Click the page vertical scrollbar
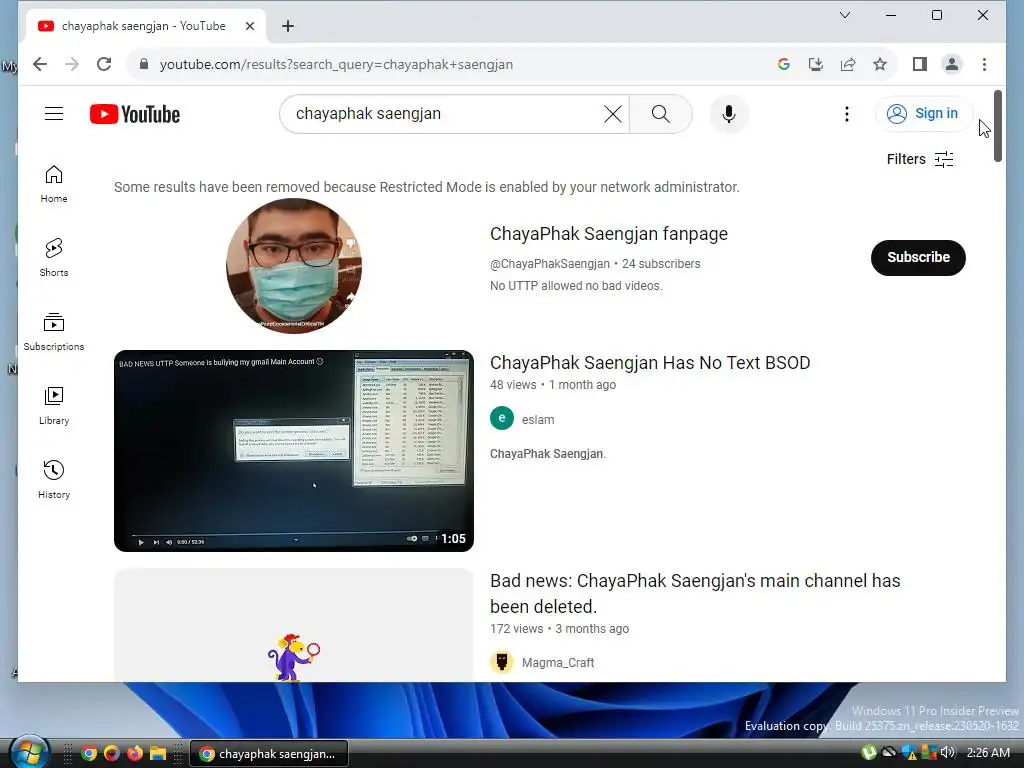 (x=997, y=126)
